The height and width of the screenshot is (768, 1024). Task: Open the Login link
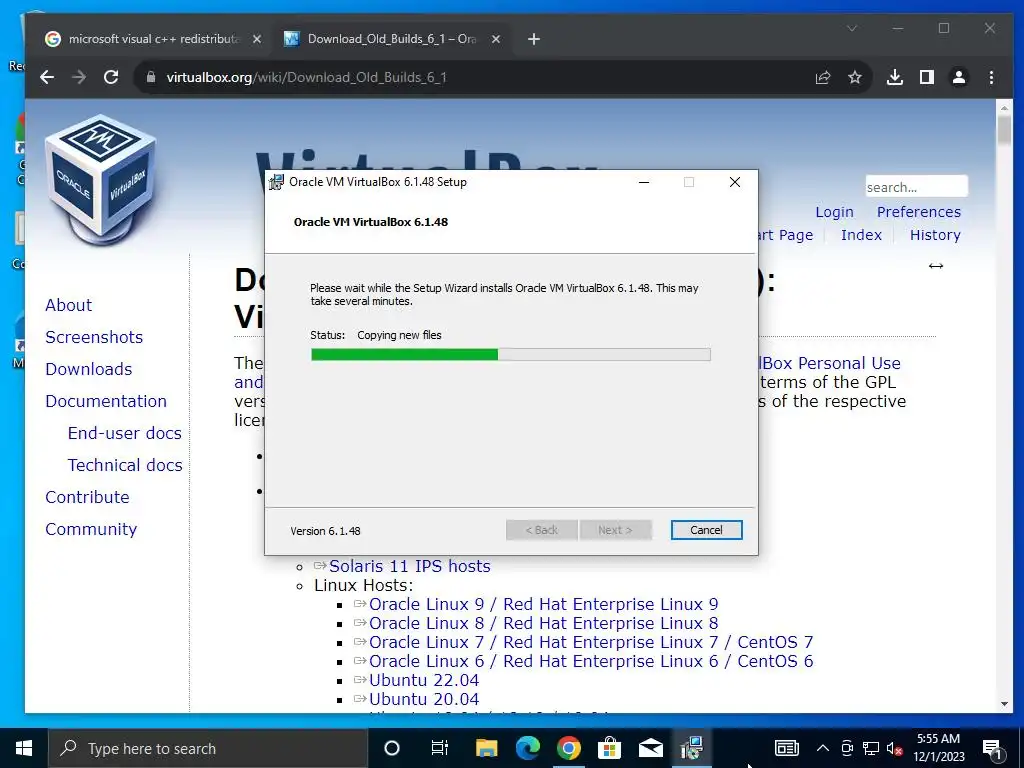834,212
